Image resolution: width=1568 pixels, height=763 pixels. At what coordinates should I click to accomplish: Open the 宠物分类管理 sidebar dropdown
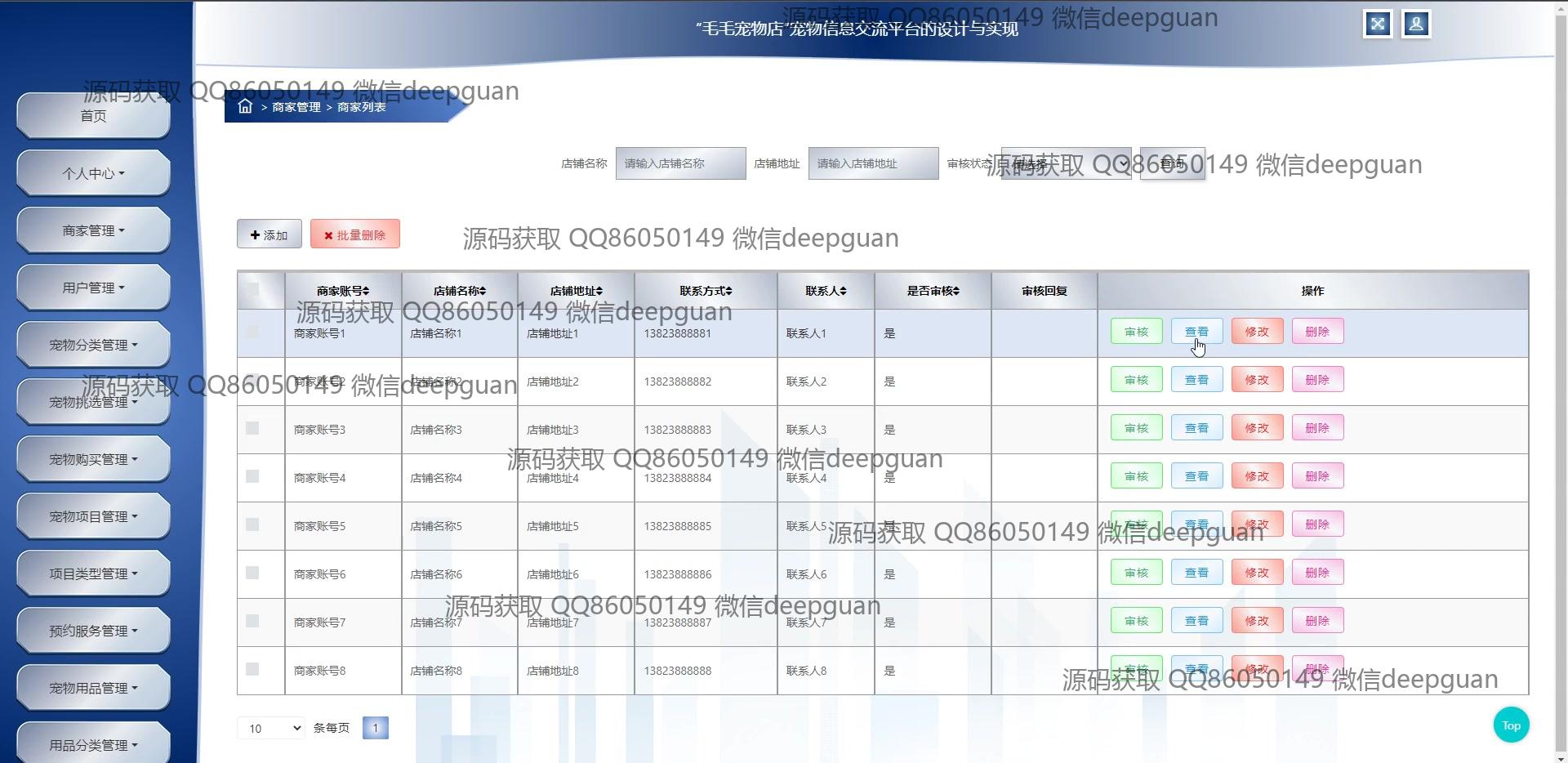coord(93,345)
